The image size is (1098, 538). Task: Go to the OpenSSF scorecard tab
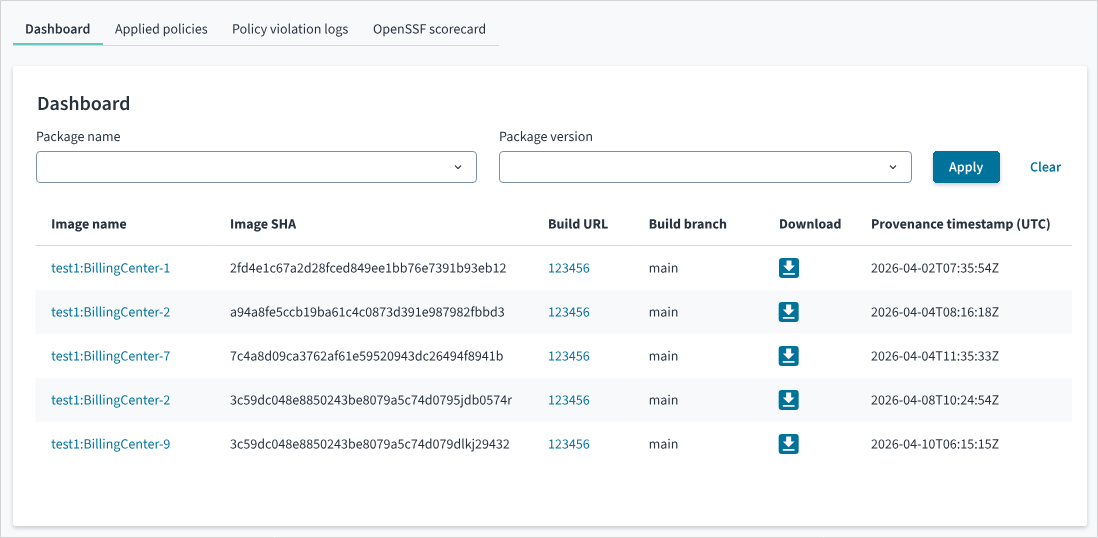(429, 29)
